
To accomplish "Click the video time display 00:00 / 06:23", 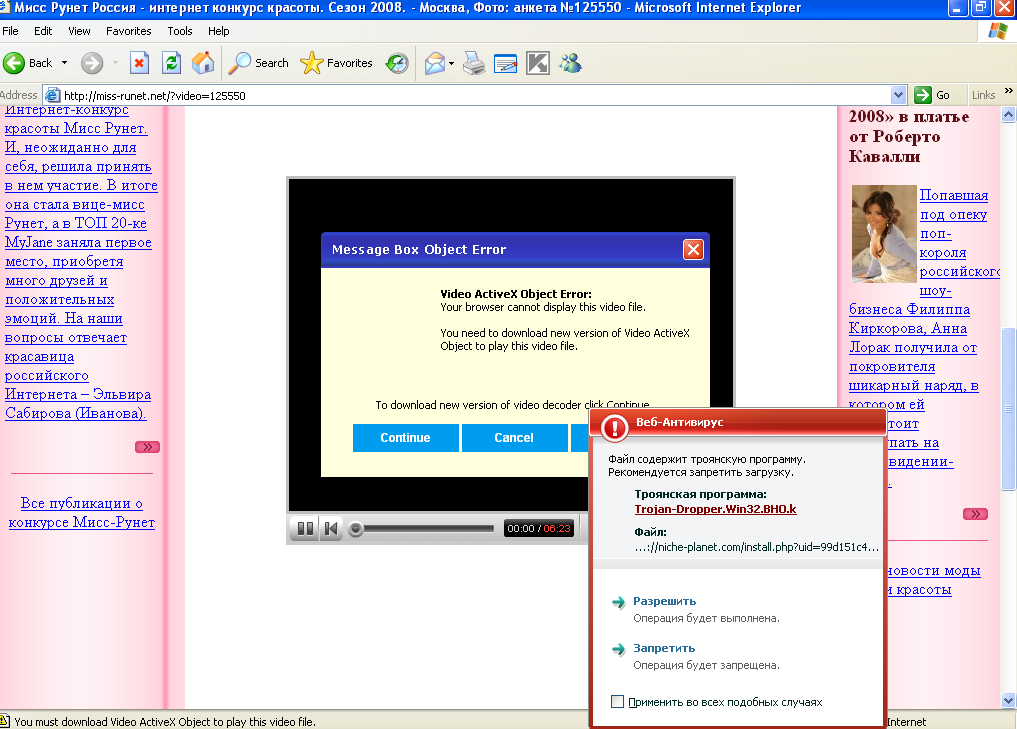I will [539, 529].
